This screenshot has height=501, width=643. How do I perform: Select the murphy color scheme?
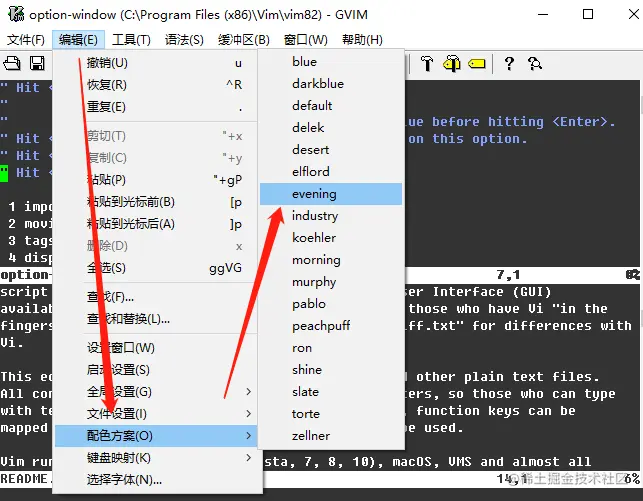tap(331, 282)
